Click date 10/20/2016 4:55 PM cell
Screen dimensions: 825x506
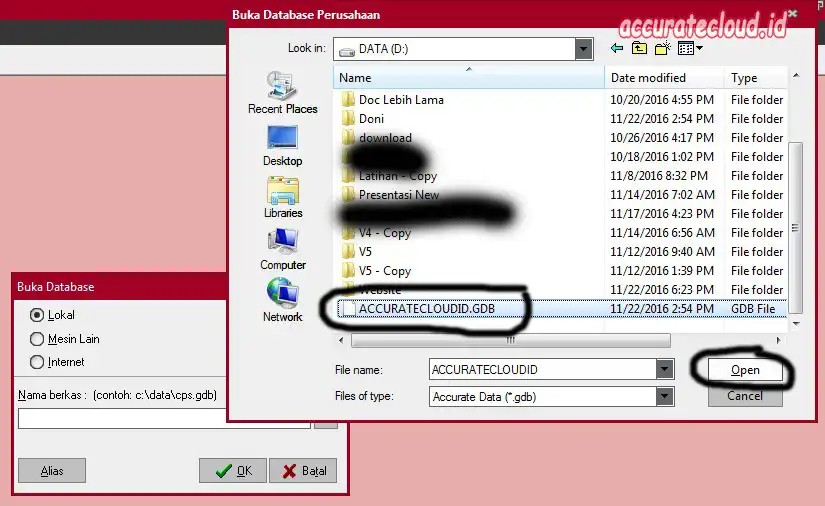(662, 99)
